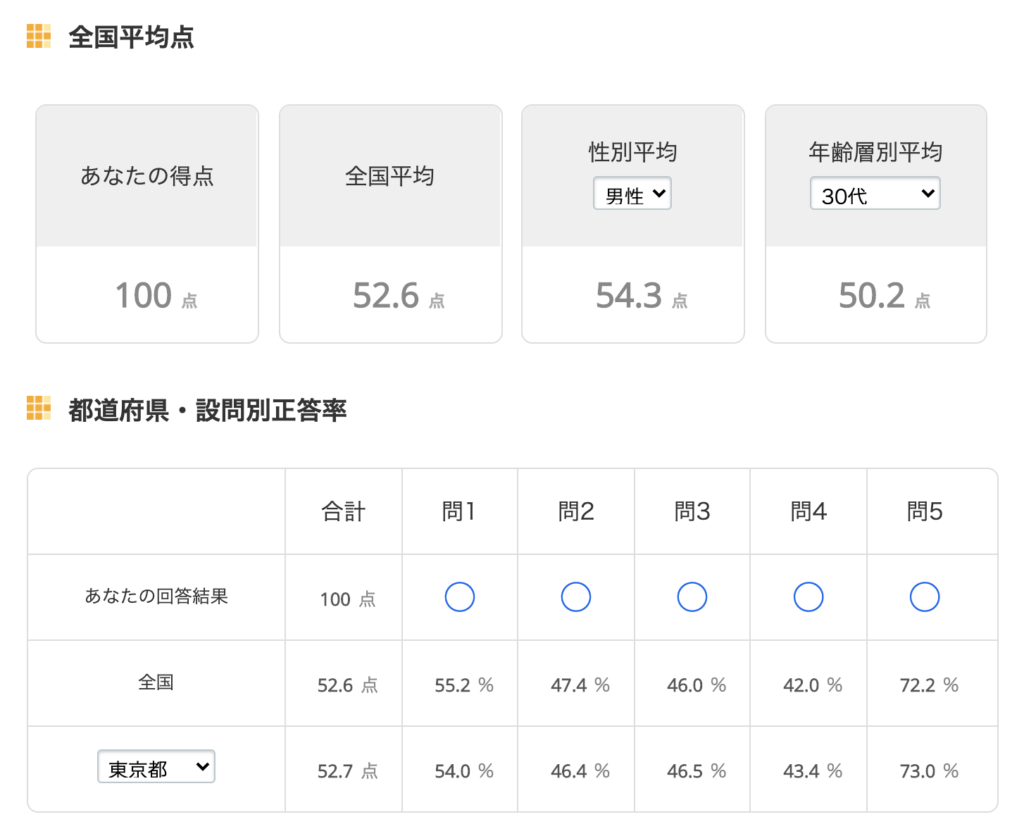This screenshot has width=1024, height=824.
Task: Click the 問1 column header
Action: (x=459, y=512)
